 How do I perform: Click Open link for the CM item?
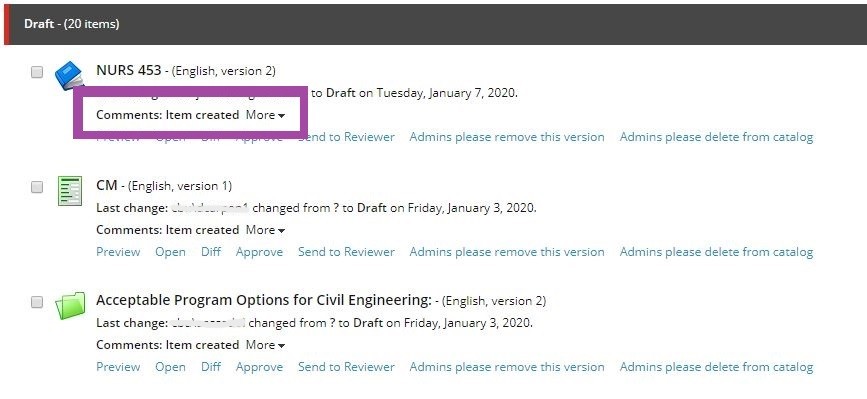(170, 252)
